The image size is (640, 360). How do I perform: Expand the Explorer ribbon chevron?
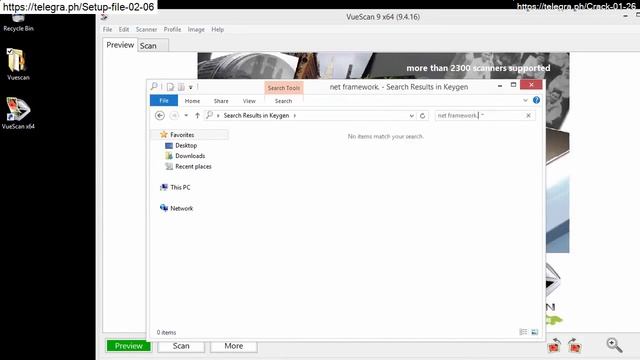[x=525, y=100]
